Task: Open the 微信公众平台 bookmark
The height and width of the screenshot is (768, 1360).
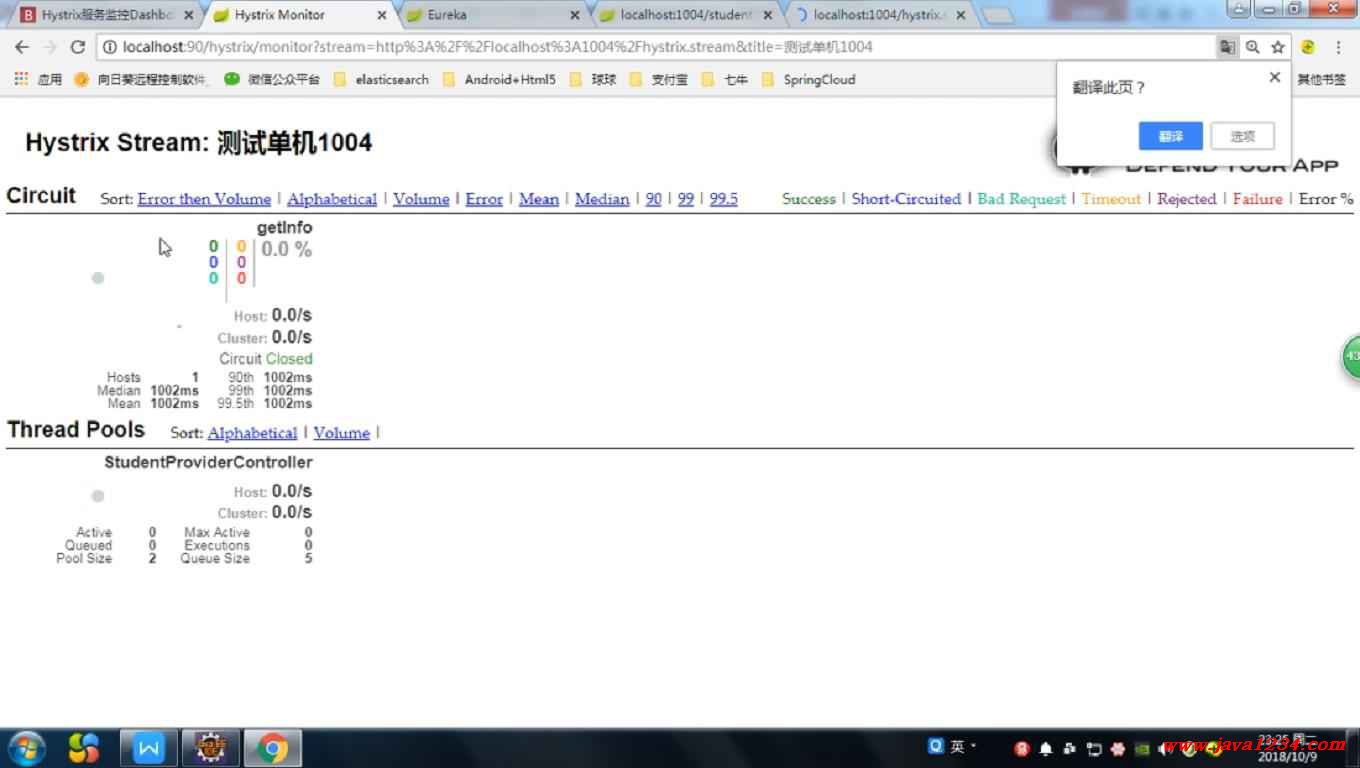Action: [x=272, y=79]
